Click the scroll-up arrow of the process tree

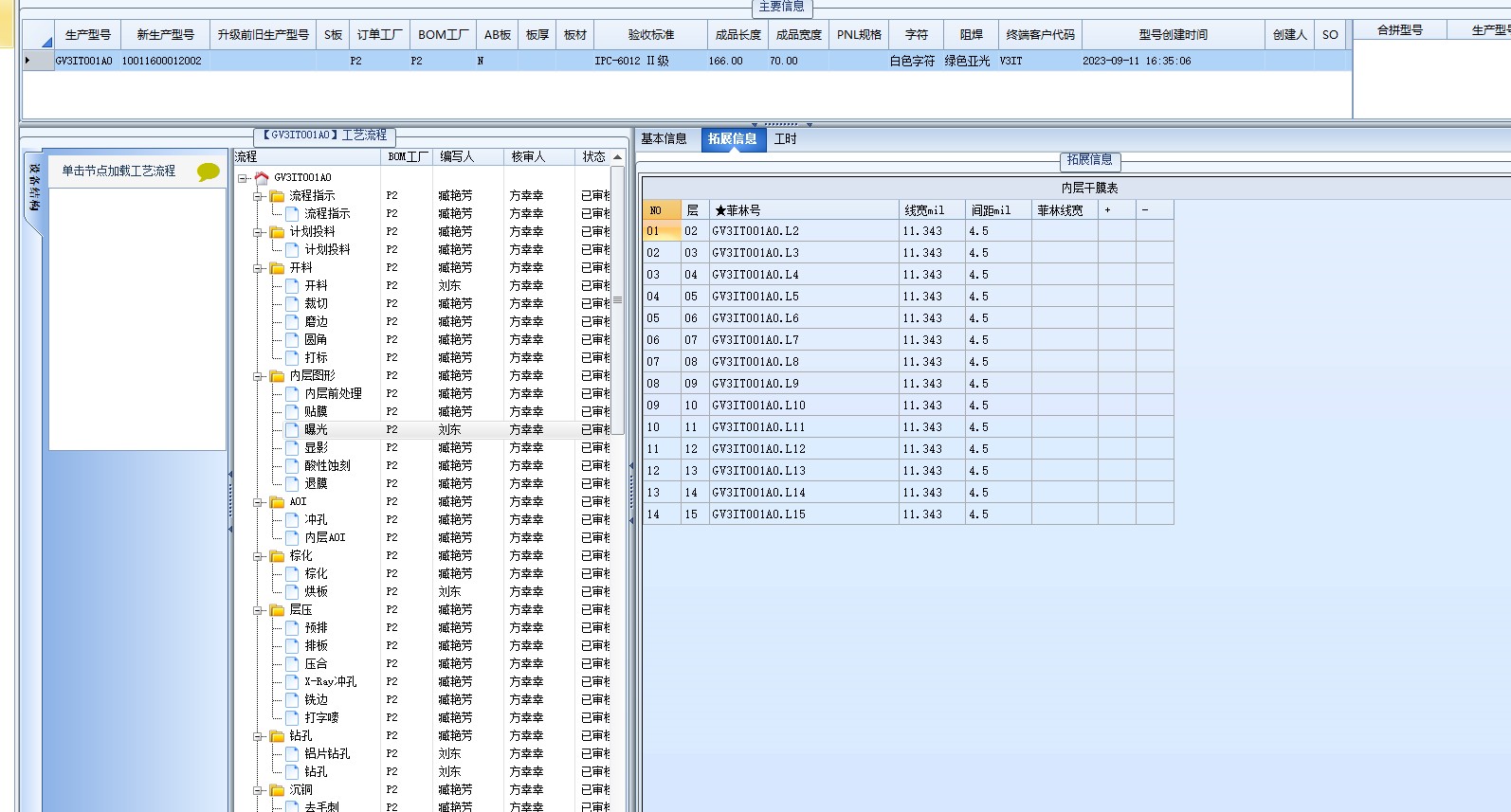point(618,157)
